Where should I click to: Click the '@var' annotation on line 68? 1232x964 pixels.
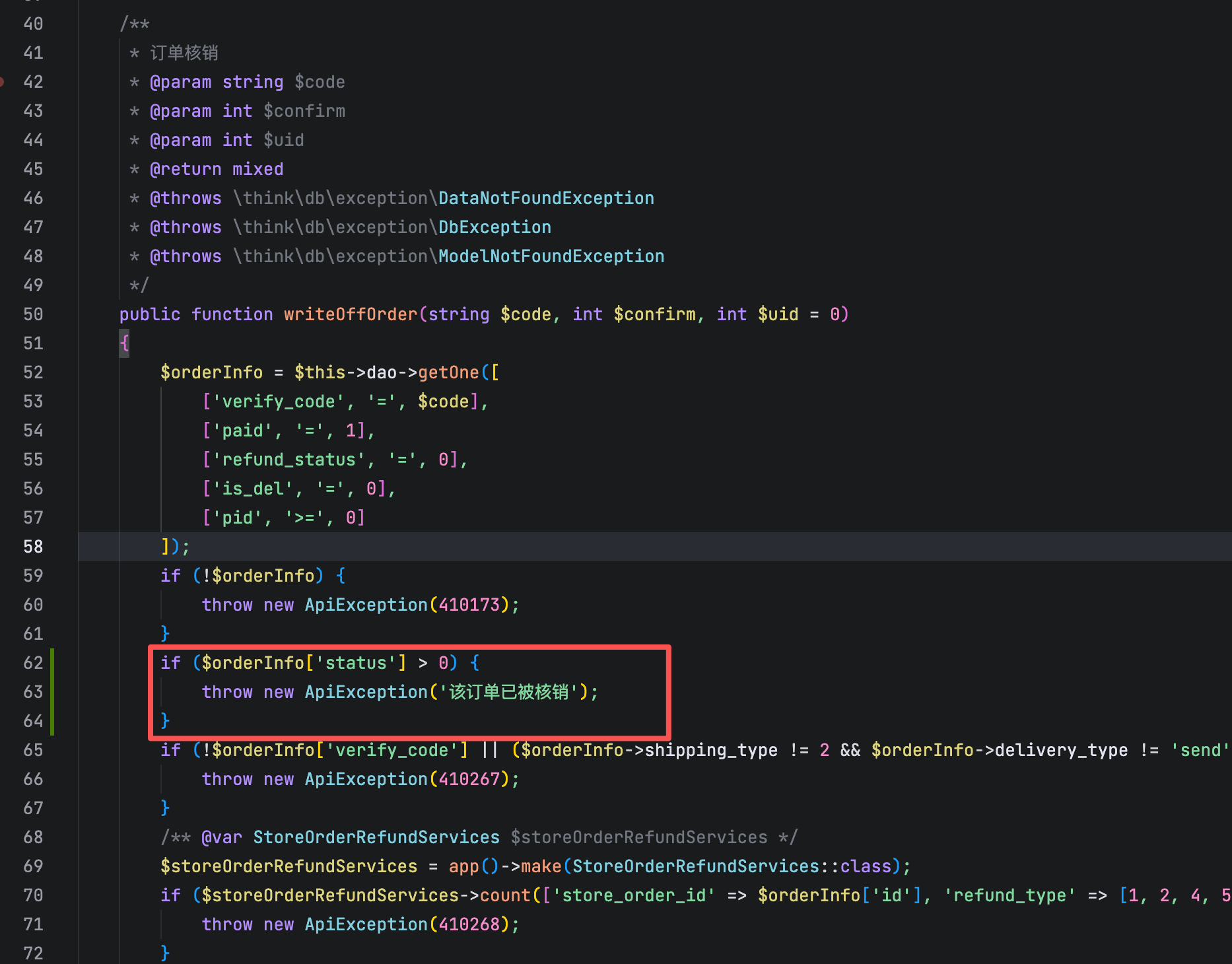click(222, 837)
